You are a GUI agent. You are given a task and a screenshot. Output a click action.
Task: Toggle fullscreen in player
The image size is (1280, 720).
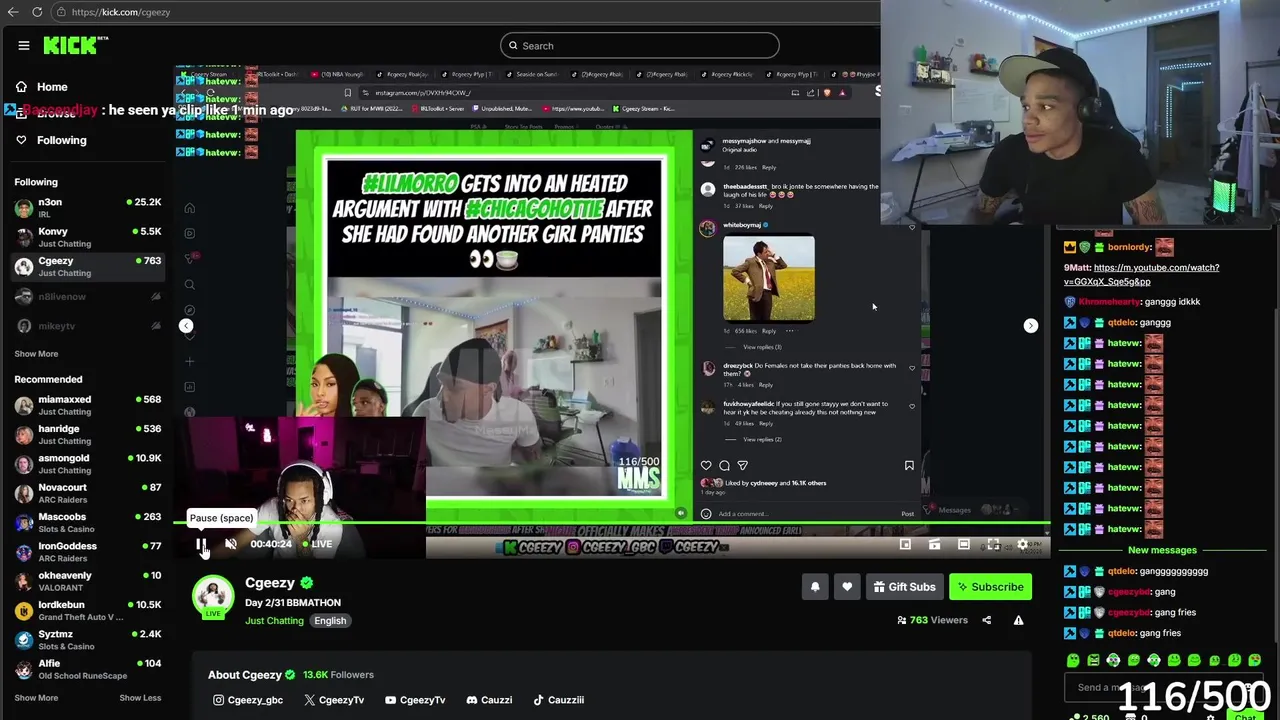993,545
